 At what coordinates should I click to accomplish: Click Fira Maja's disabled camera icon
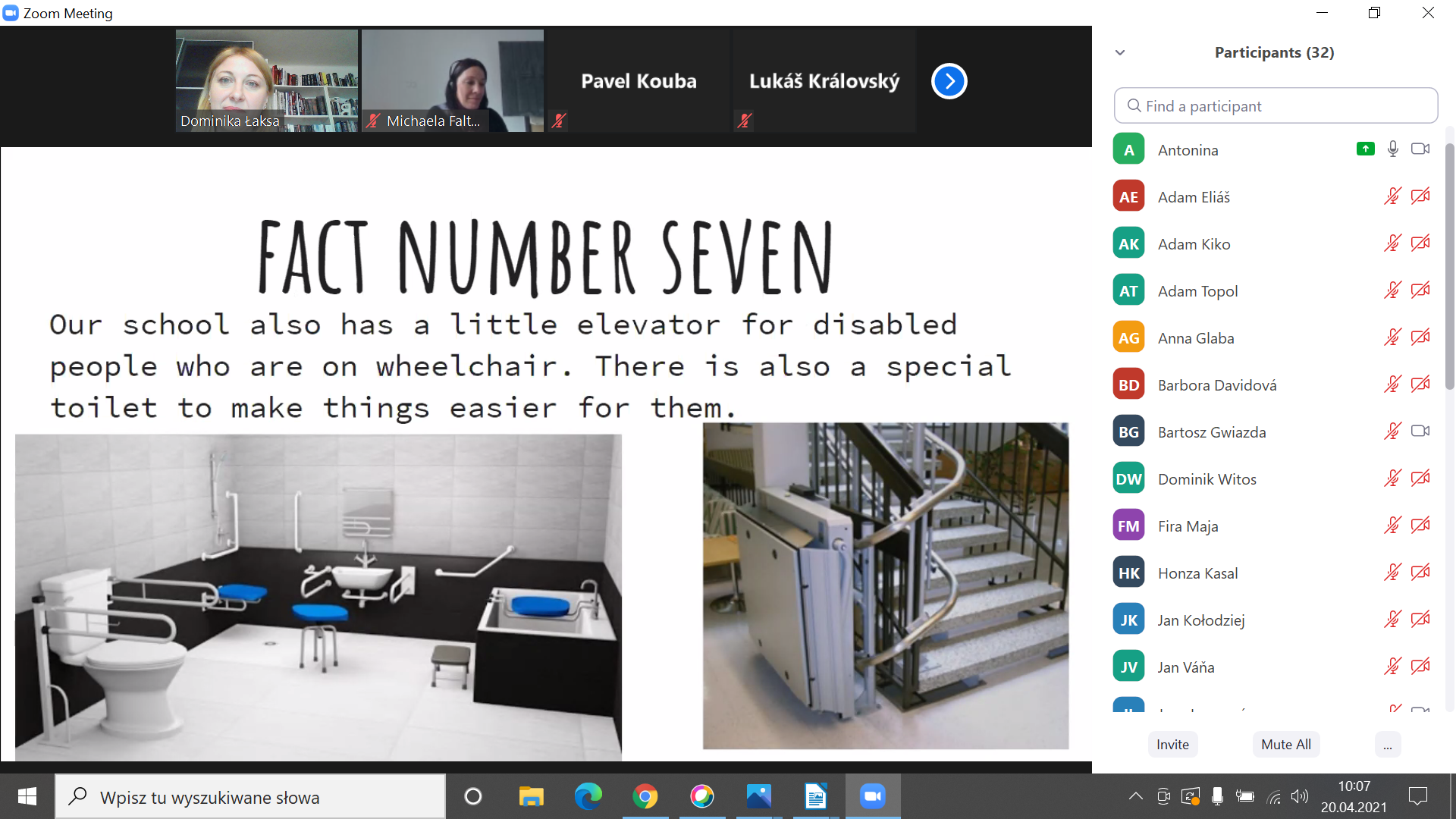(x=1420, y=526)
